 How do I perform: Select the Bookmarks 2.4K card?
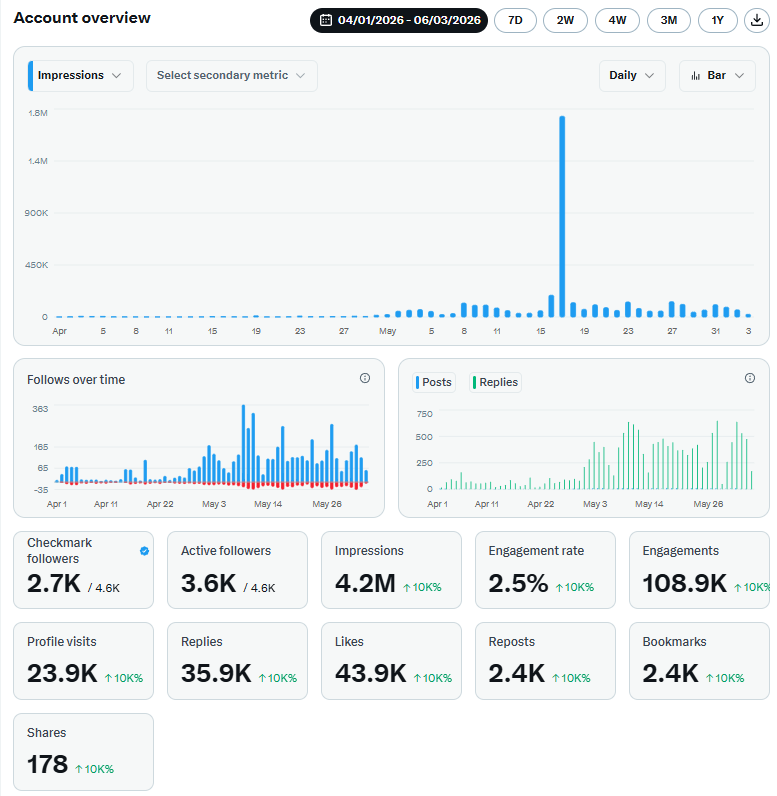pos(699,661)
